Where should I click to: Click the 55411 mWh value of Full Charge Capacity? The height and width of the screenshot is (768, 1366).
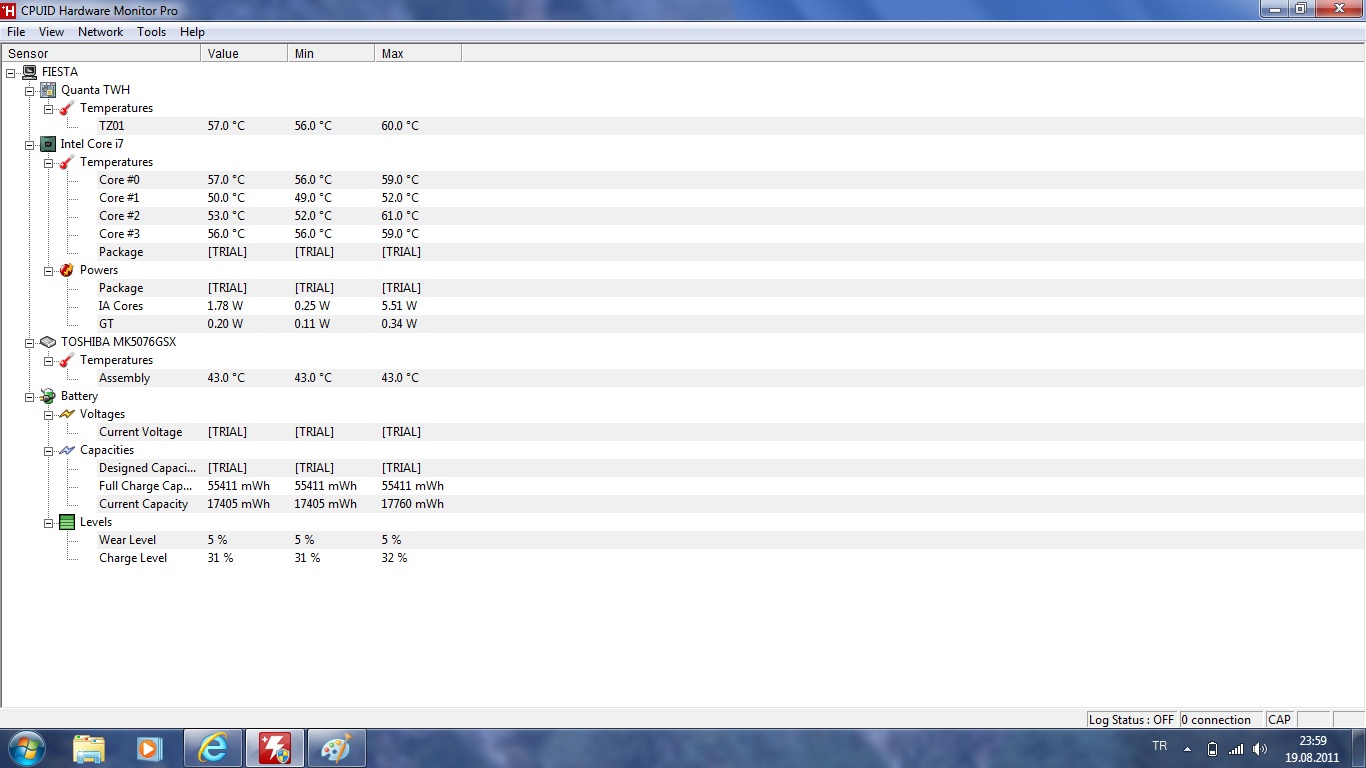239,486
